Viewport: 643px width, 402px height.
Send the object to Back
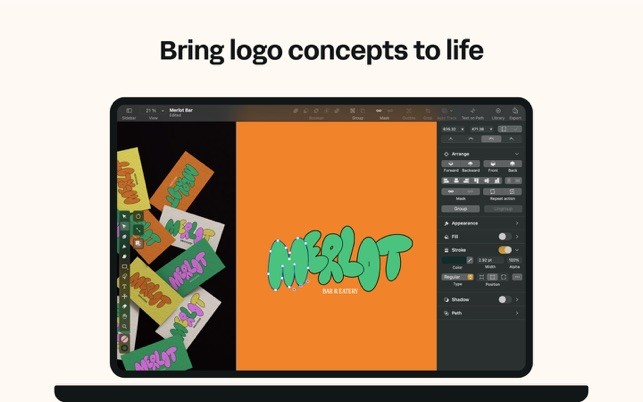pyautogui.click(x=512, y=164)
